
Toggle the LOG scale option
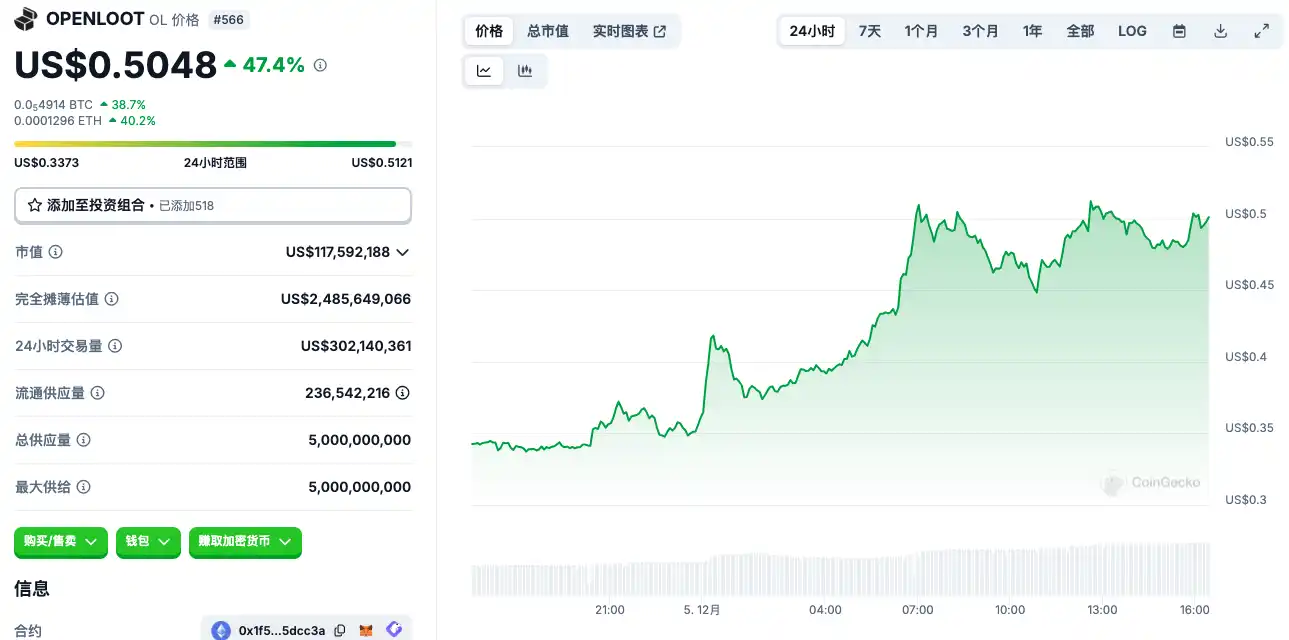click(1132, 31)
